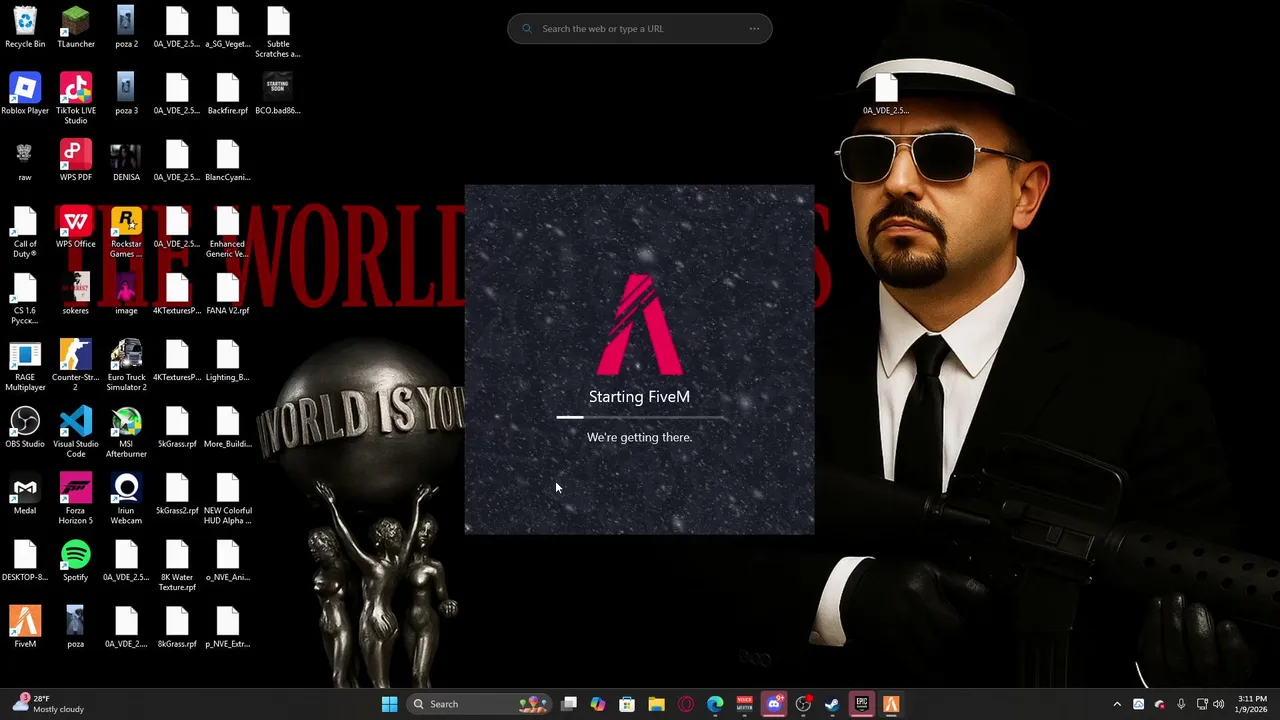Screen dimensions: 1280x720
Task: Switch to Epic Games Launcher in taskbar
Action: point(861,704)
